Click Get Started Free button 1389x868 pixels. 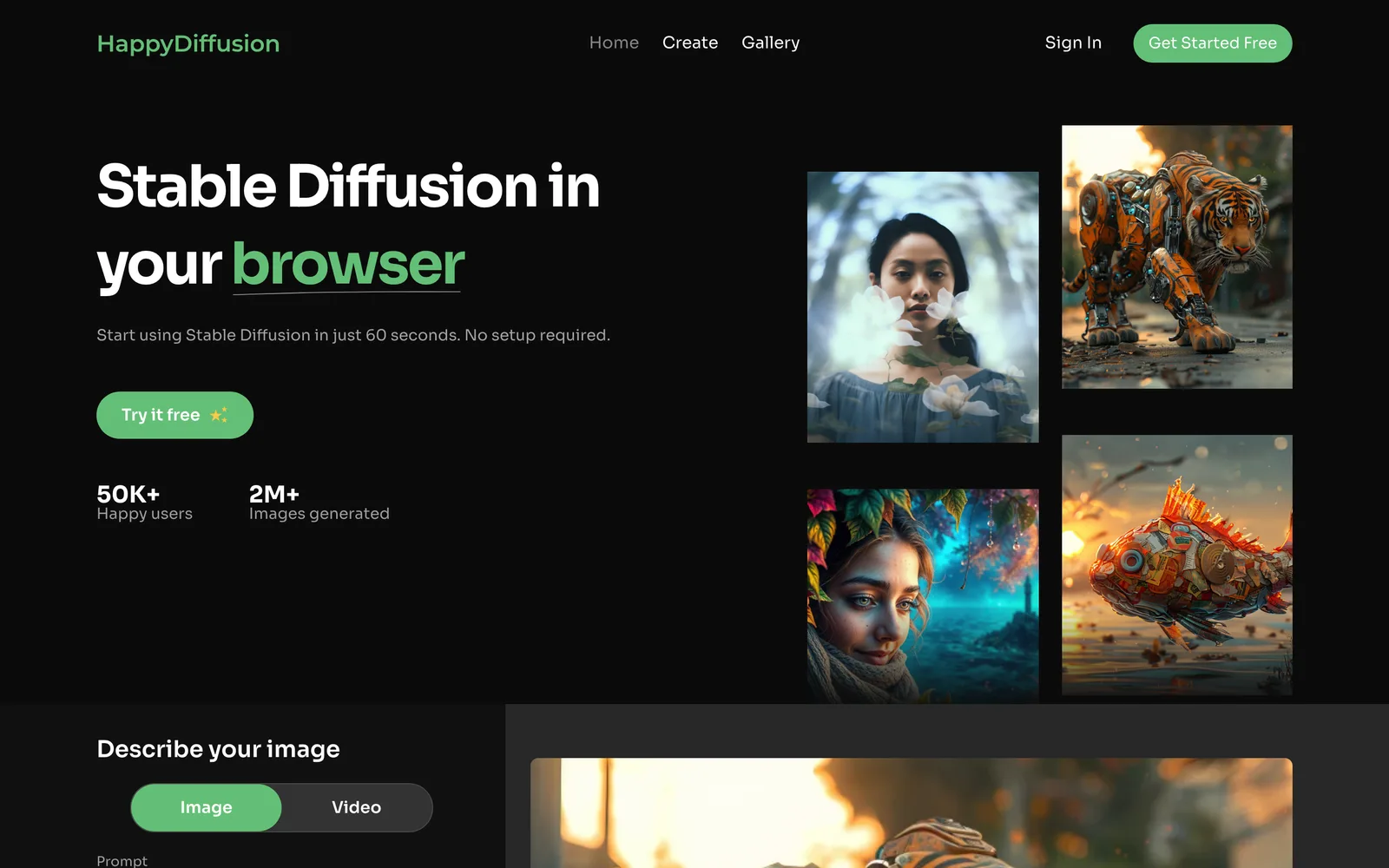click(x=1213, y=43)
